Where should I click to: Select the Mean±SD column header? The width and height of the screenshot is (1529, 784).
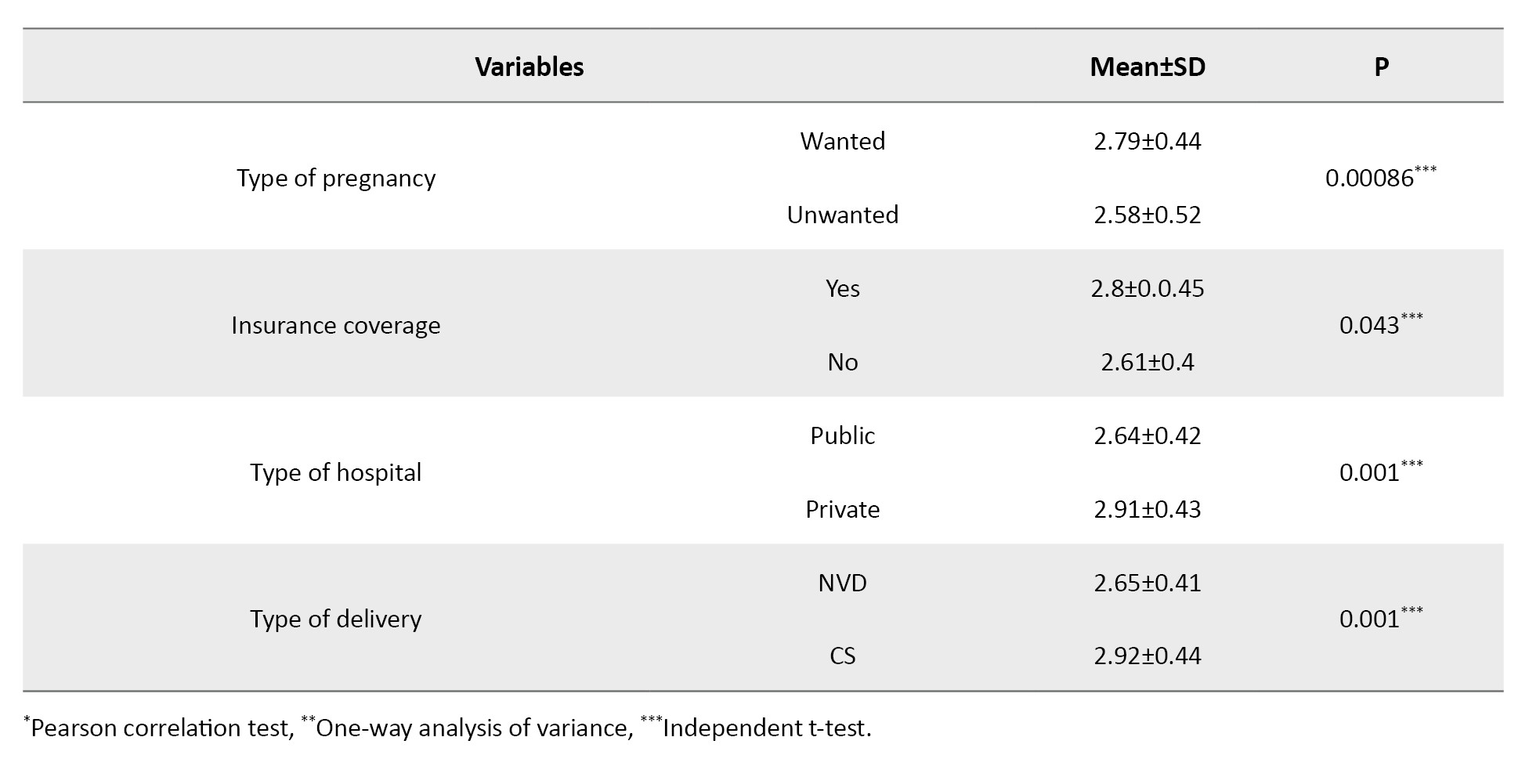pos(1147,67)
